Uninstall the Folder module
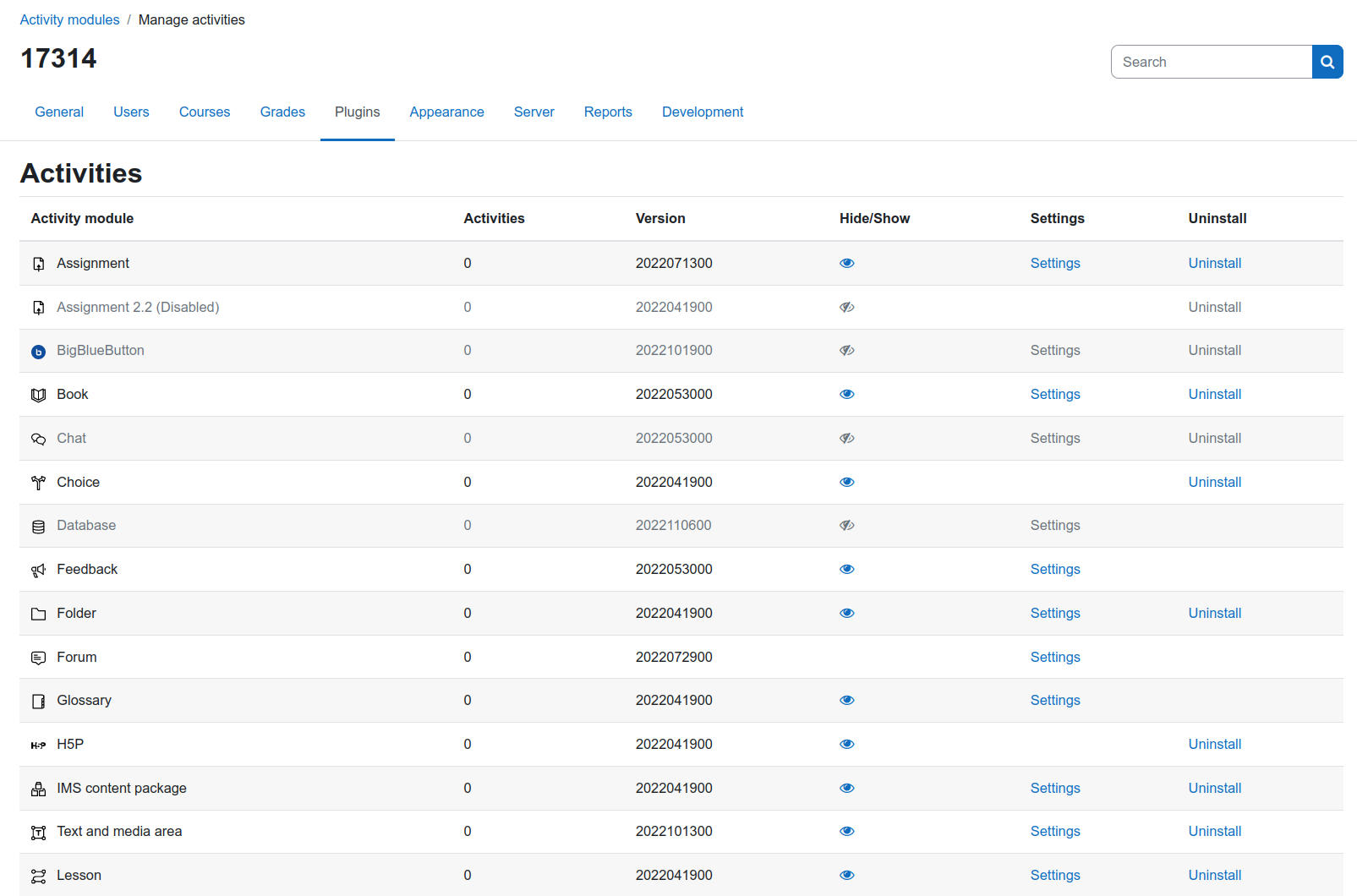Viewport: 1357px width, 896px height. click(x=1215, y=613)
